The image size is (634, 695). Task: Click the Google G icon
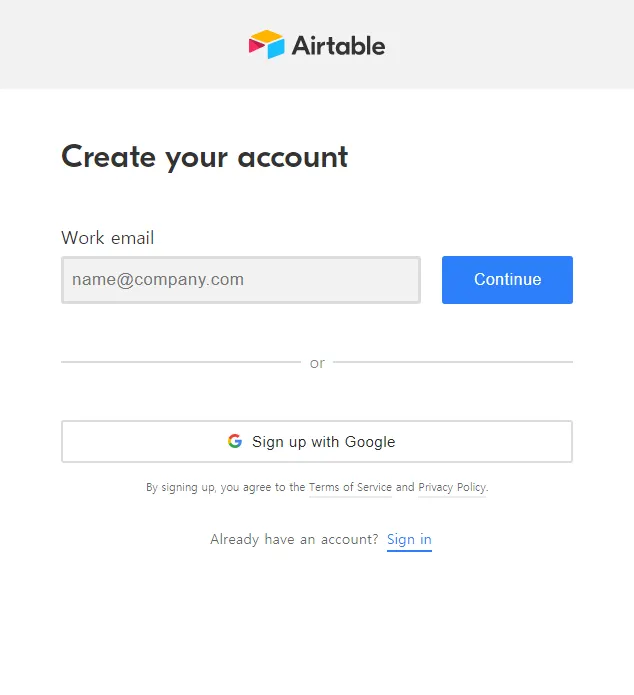pos(235,441)
